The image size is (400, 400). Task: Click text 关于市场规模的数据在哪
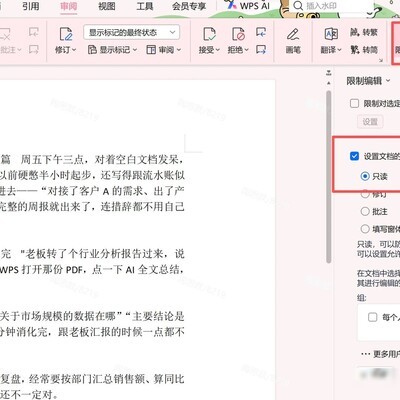pyautogui.click(x=57, y=316)
